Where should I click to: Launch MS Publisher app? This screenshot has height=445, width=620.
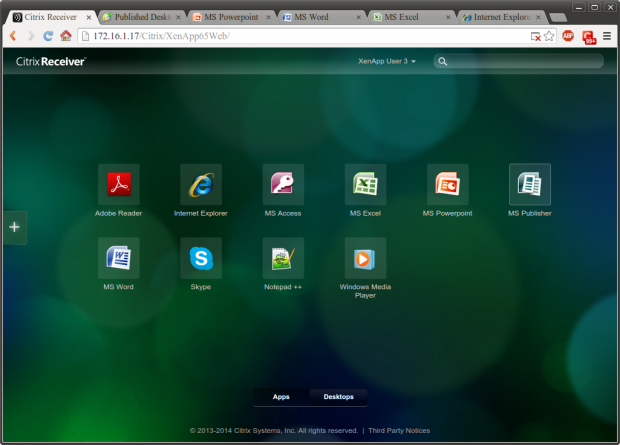click(x=530, y=184)
